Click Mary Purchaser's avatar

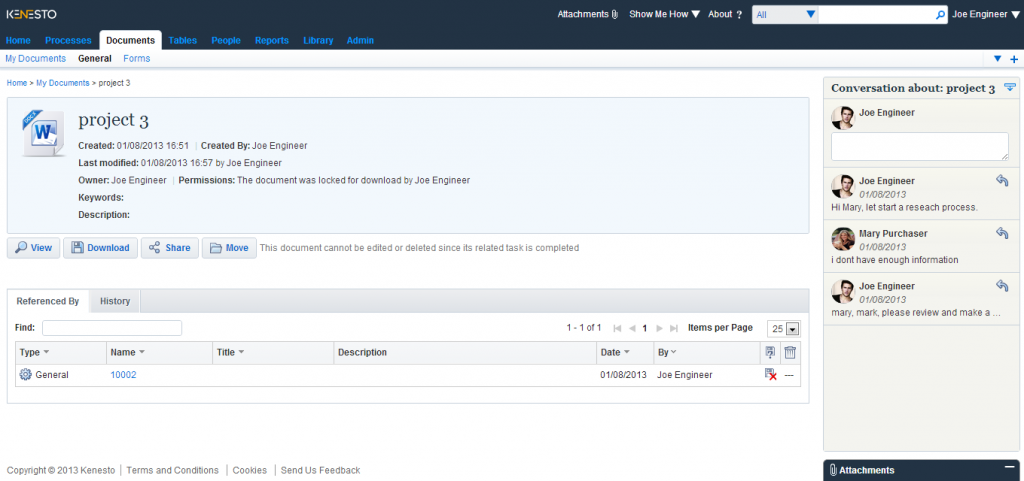(843, 239)
